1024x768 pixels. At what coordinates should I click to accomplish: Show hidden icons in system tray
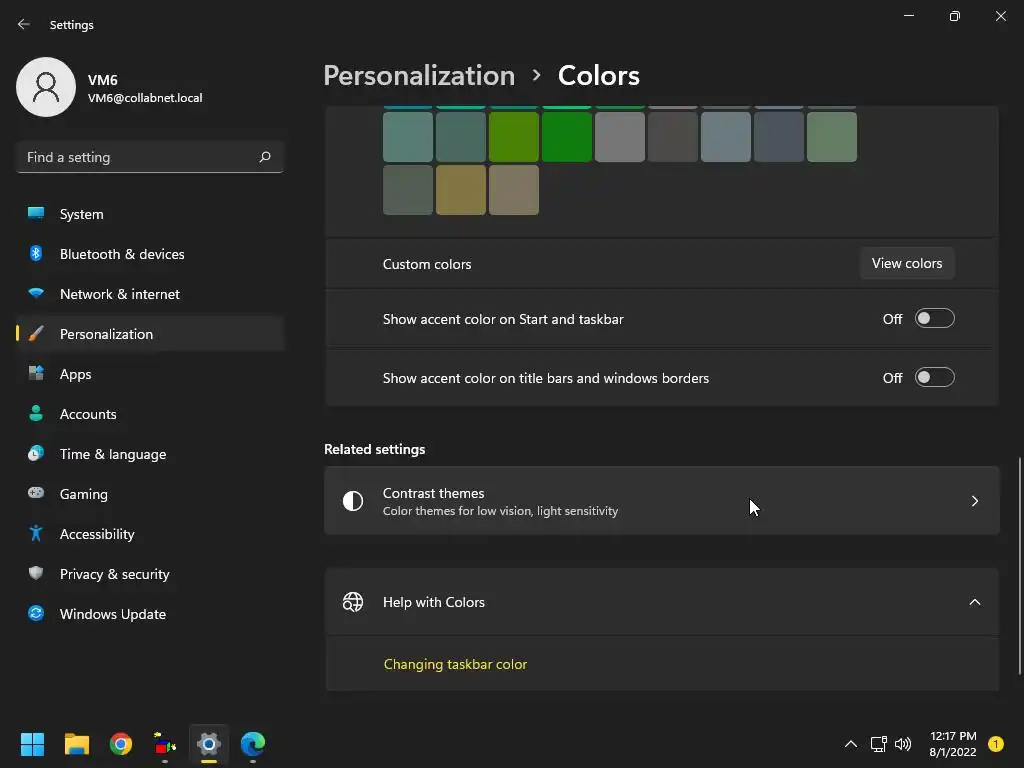point(850,744)
